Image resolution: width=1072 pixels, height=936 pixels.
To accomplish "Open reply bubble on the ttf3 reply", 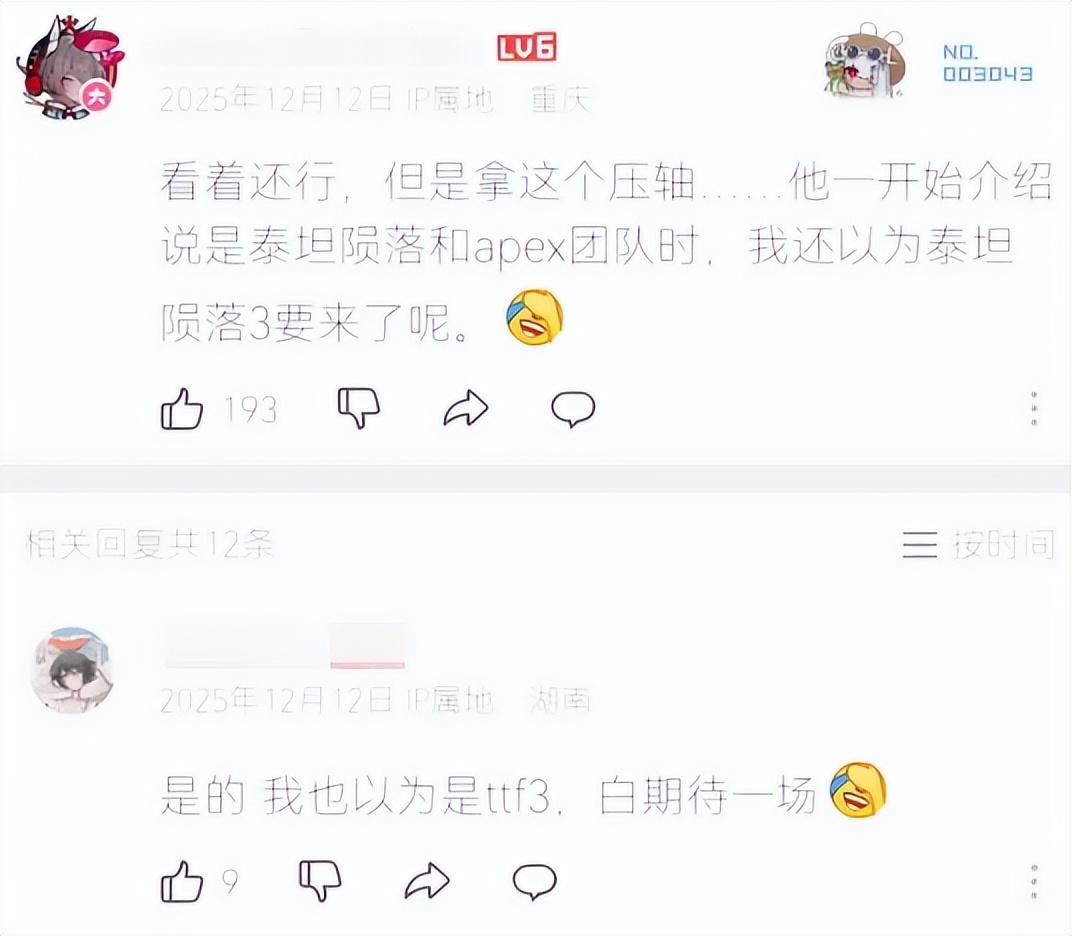I will (x=535, y=881).
